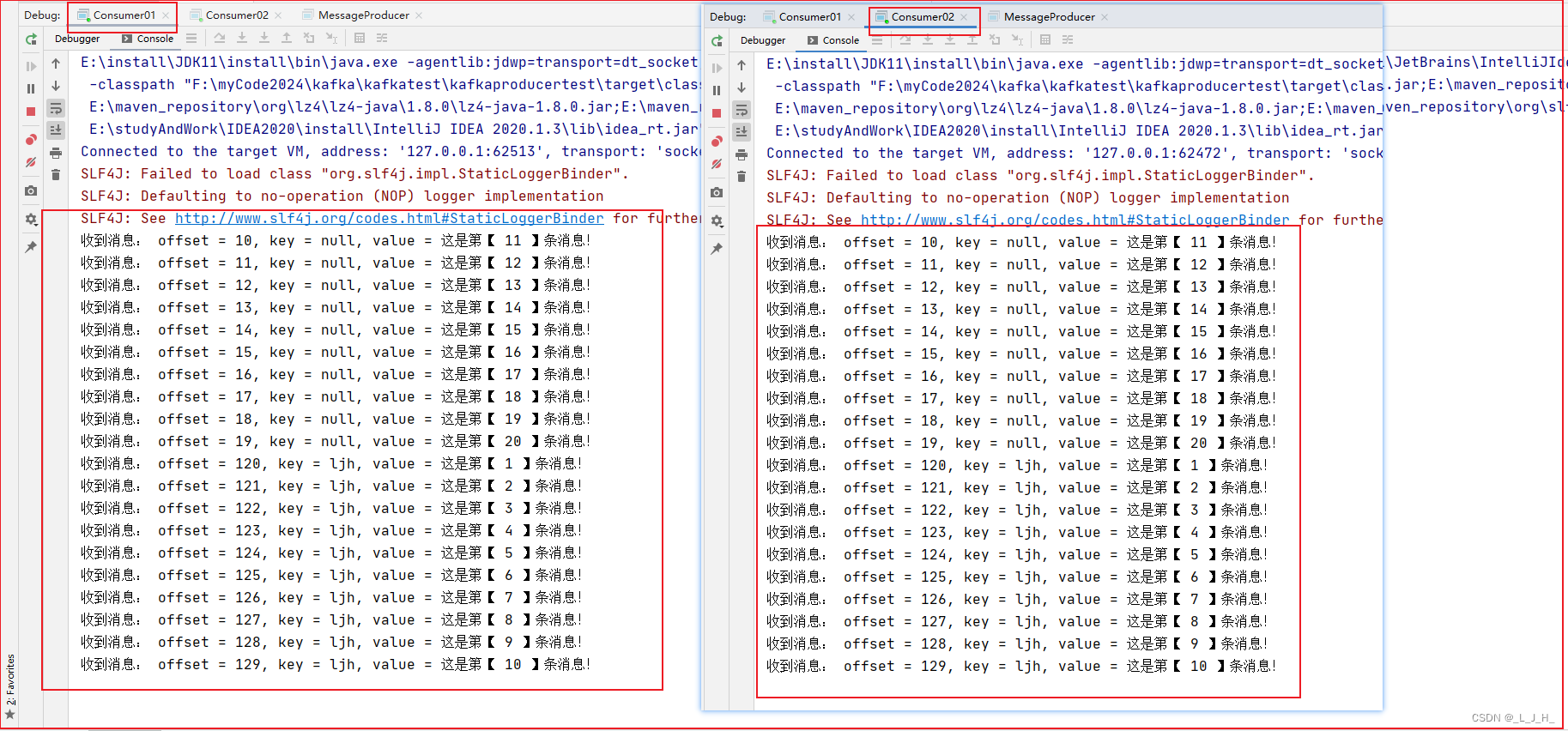Switch to Debugger tab in left panel

(77, 39)
